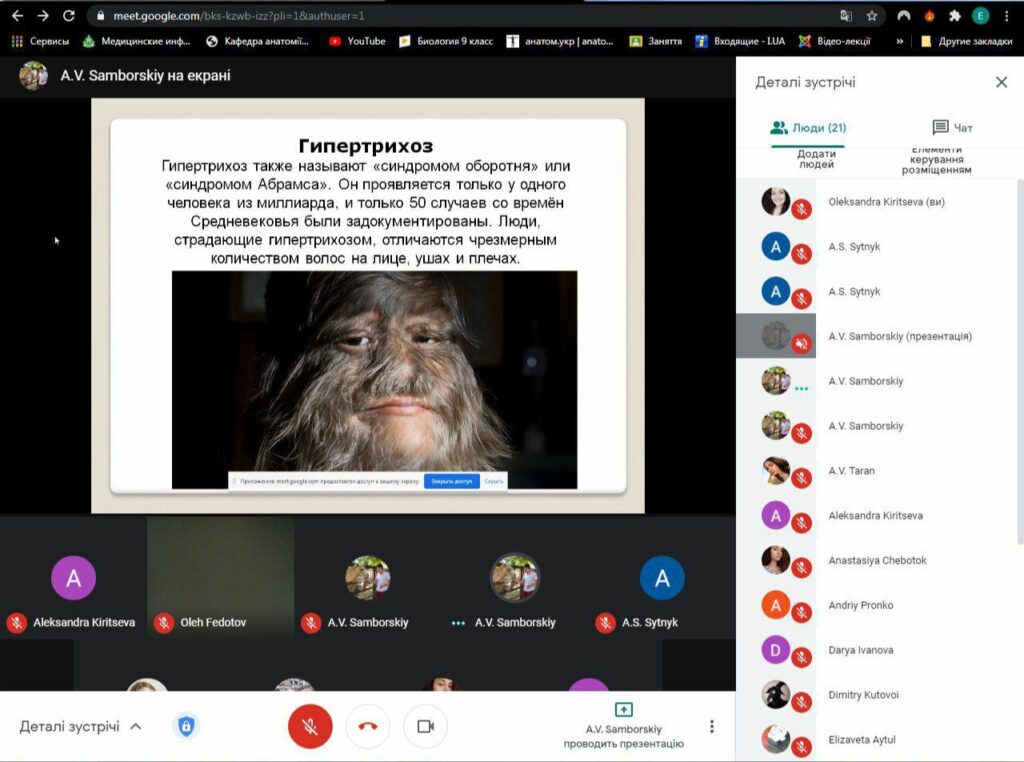Screen dimensions: 1024x762
Task: Click A.V. Samborskiy проводить презентацію button
Action: (x=624, y=726)
